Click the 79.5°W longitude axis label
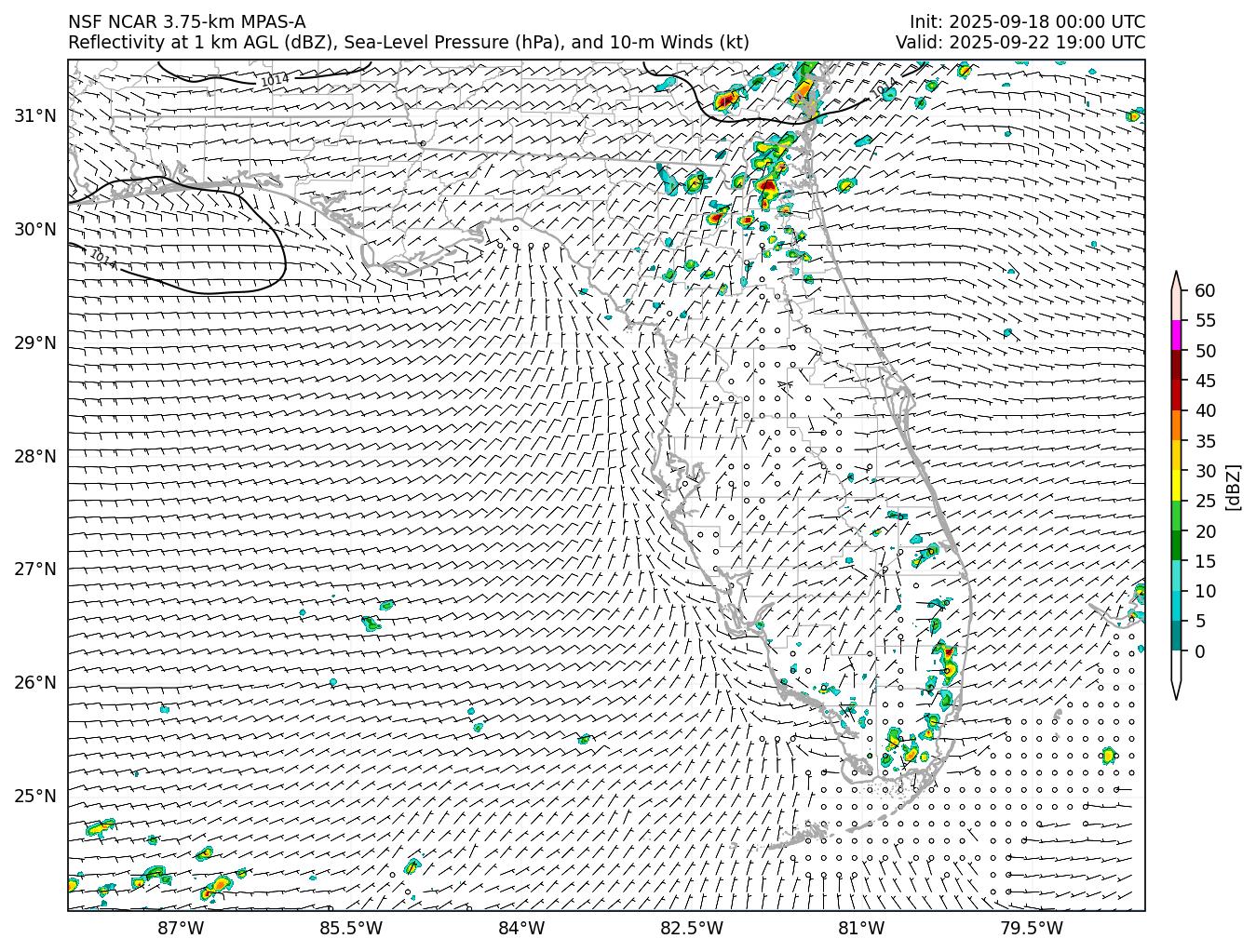Image resolution: width=1256 pixels, height=952 pixels. 1032,928
